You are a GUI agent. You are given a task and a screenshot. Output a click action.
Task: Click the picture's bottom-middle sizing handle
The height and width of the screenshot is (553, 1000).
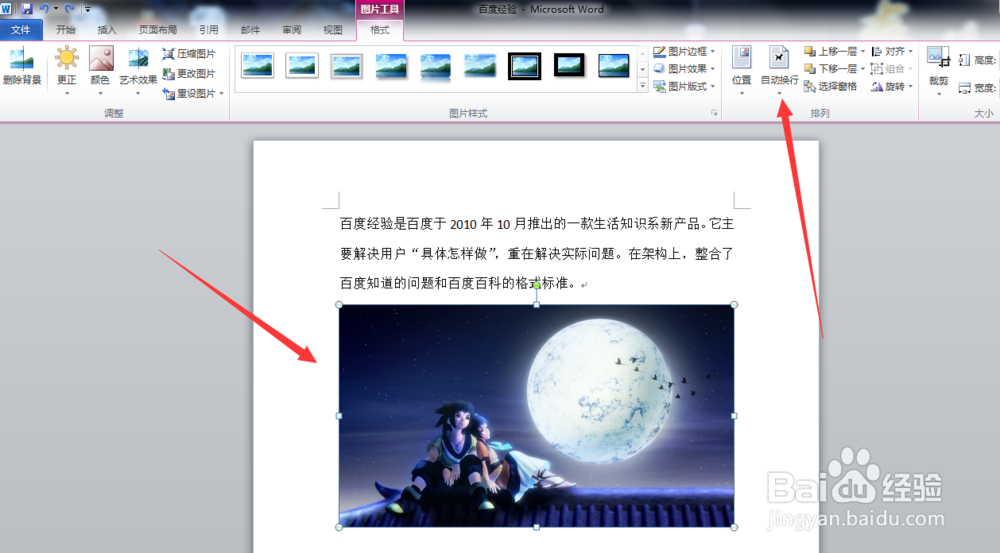pos(536,527)
